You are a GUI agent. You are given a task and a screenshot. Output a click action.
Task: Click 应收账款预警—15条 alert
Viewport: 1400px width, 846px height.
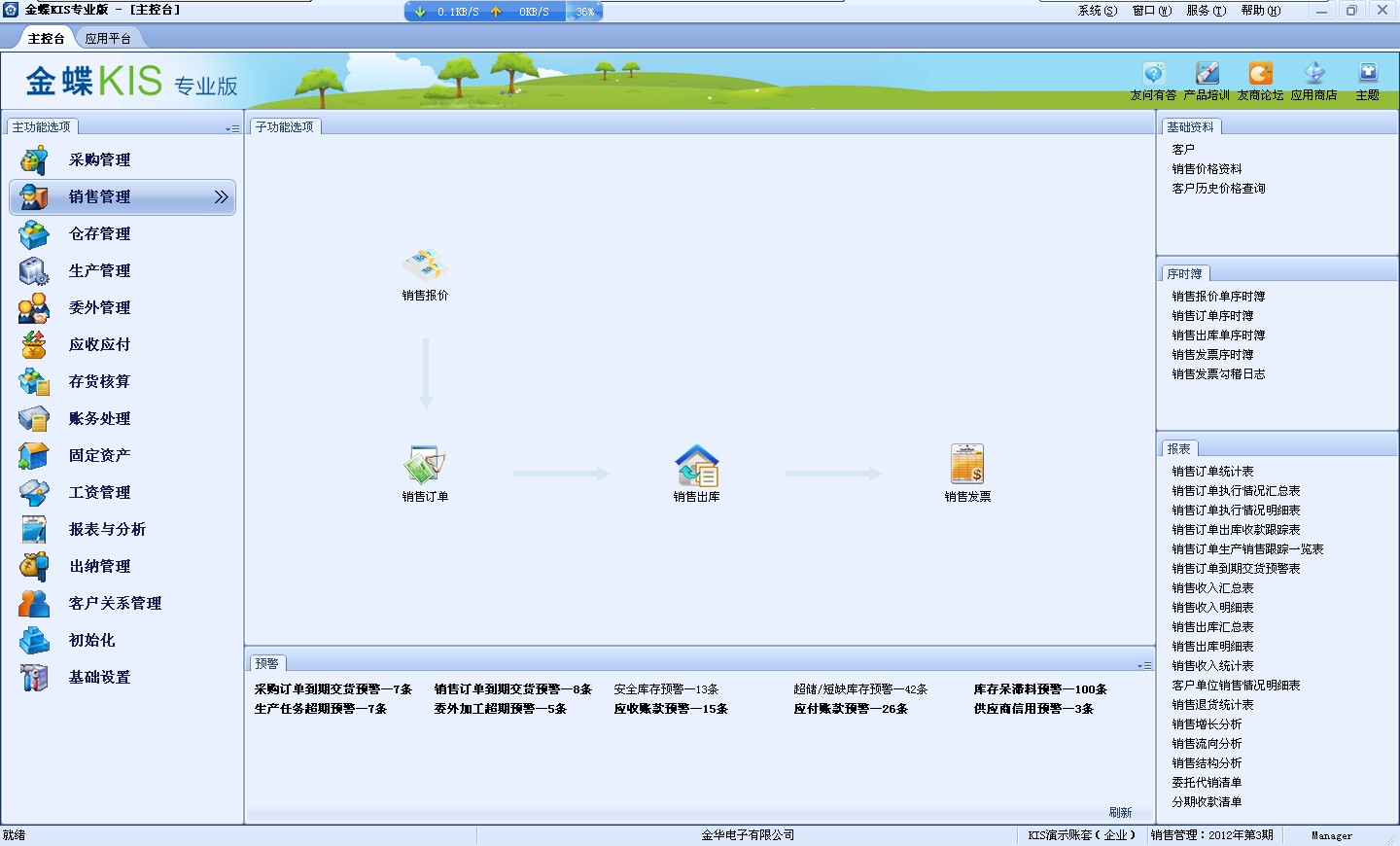click(671, 709)
